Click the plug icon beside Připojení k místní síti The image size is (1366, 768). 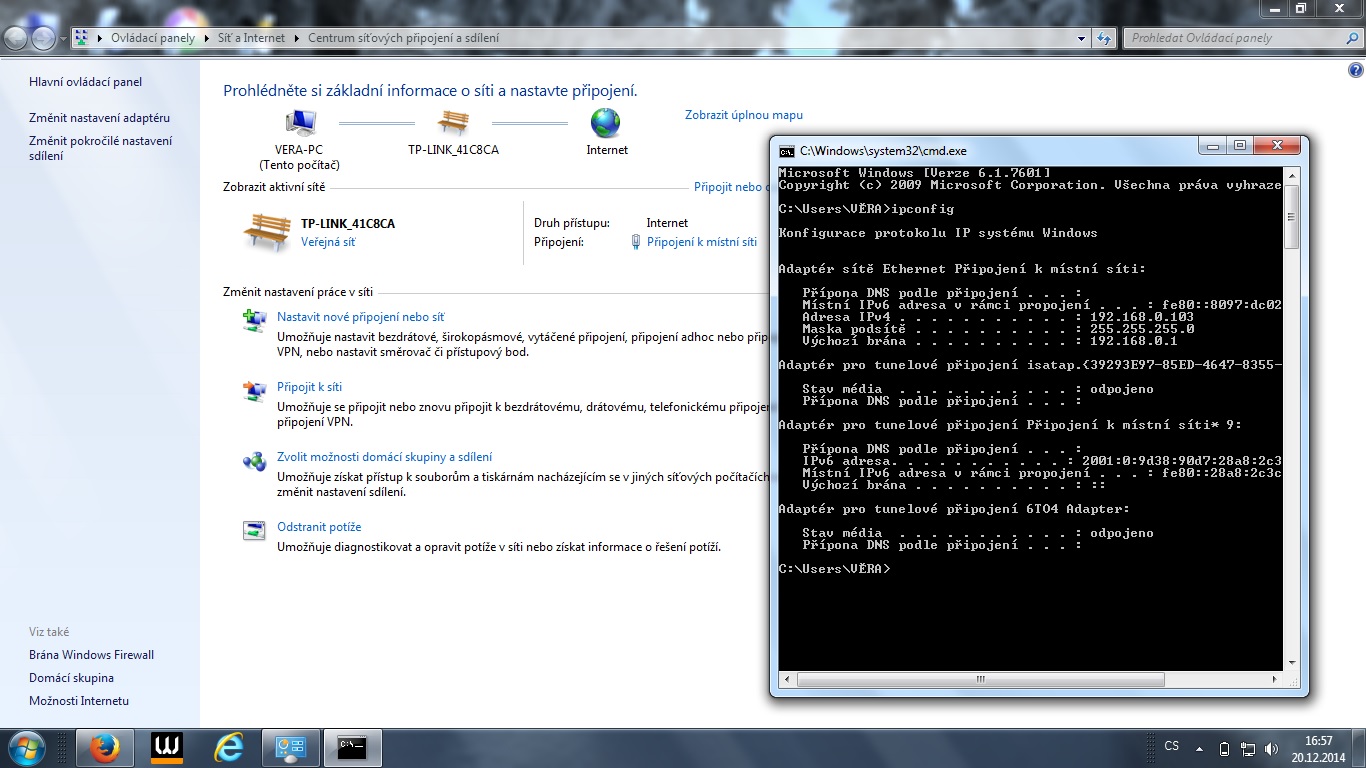[636, 242]
